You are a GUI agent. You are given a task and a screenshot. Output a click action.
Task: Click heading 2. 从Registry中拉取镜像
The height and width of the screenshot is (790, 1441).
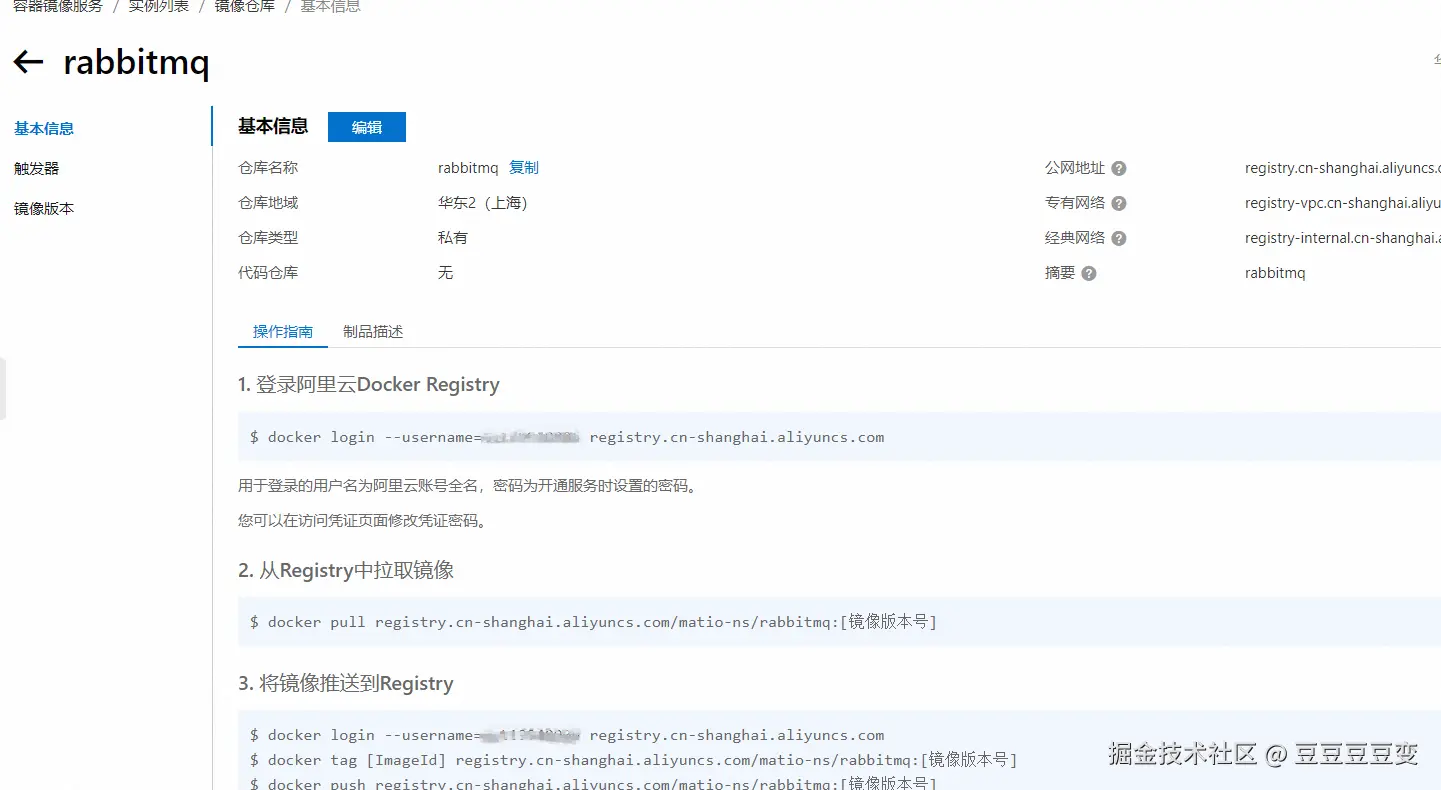coord(346,571)
